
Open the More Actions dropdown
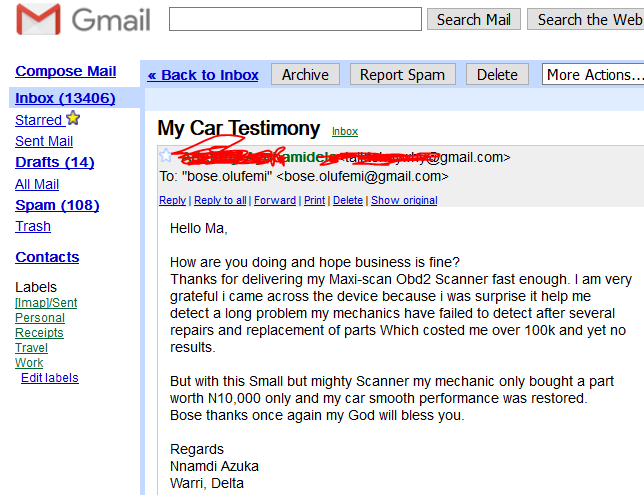(x=593, y=75)
